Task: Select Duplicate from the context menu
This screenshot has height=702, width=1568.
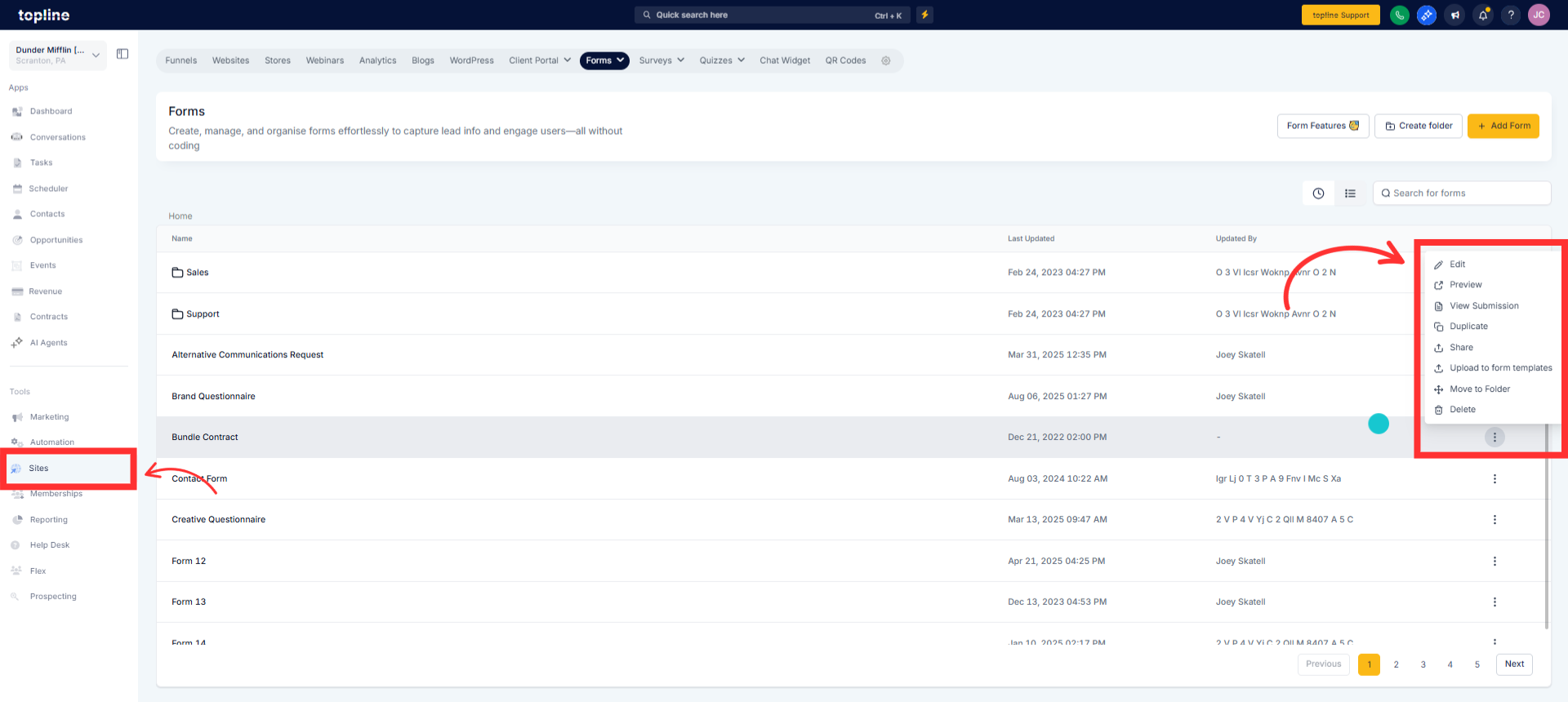Action: (x=1468, y=327)
